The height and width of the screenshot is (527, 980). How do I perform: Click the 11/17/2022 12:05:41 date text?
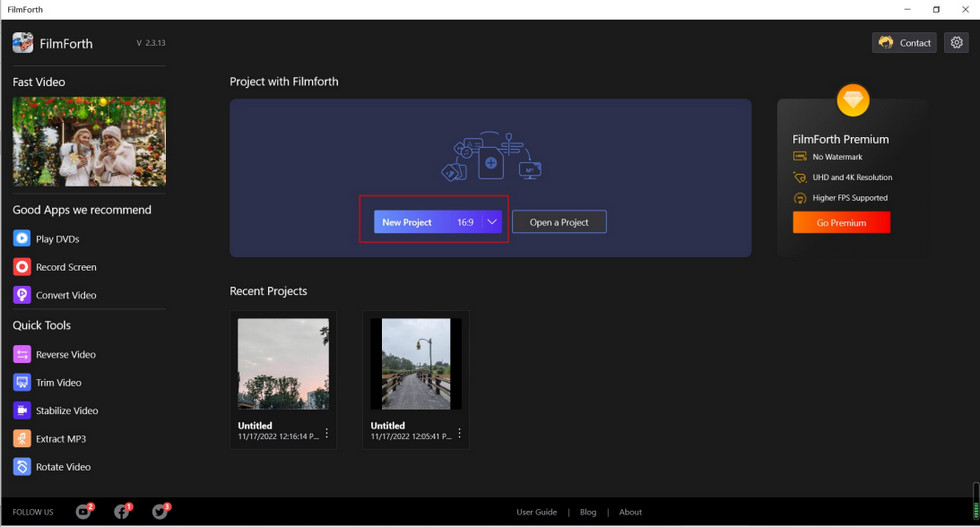[x=411, y=436]
